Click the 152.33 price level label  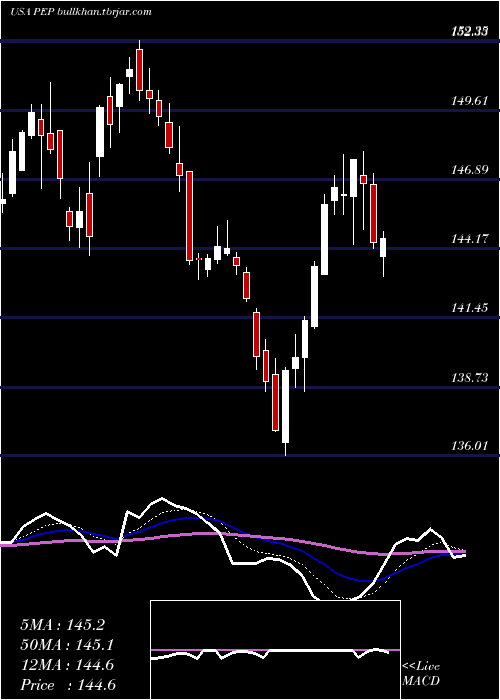click(468, 32)
